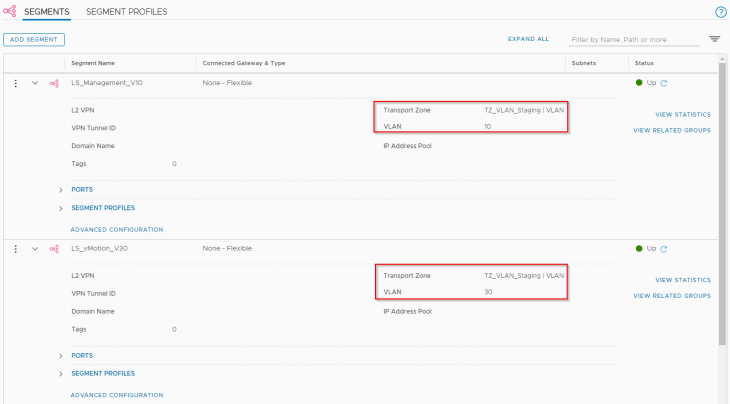Click the LS_vMotion_V30 segment icon
The width and height of the screenshot is (730, 404).
(54, 249)
